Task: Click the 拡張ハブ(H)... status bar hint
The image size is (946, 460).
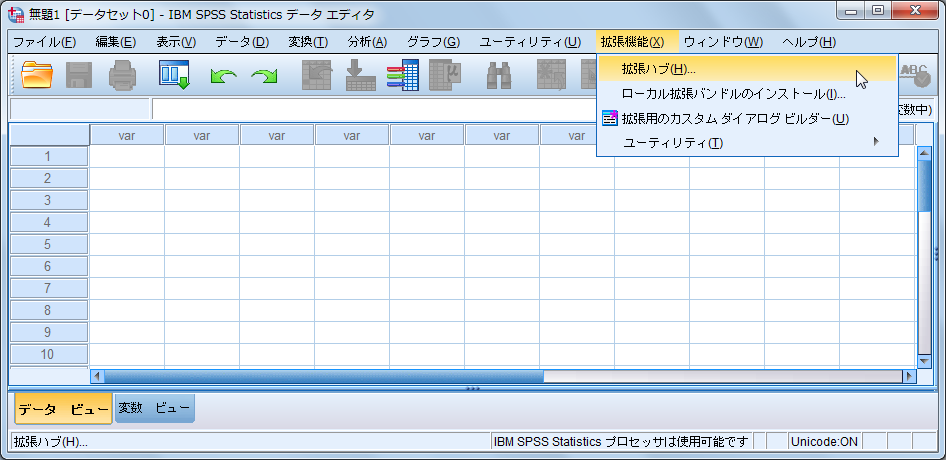Action: pos(51,442)
